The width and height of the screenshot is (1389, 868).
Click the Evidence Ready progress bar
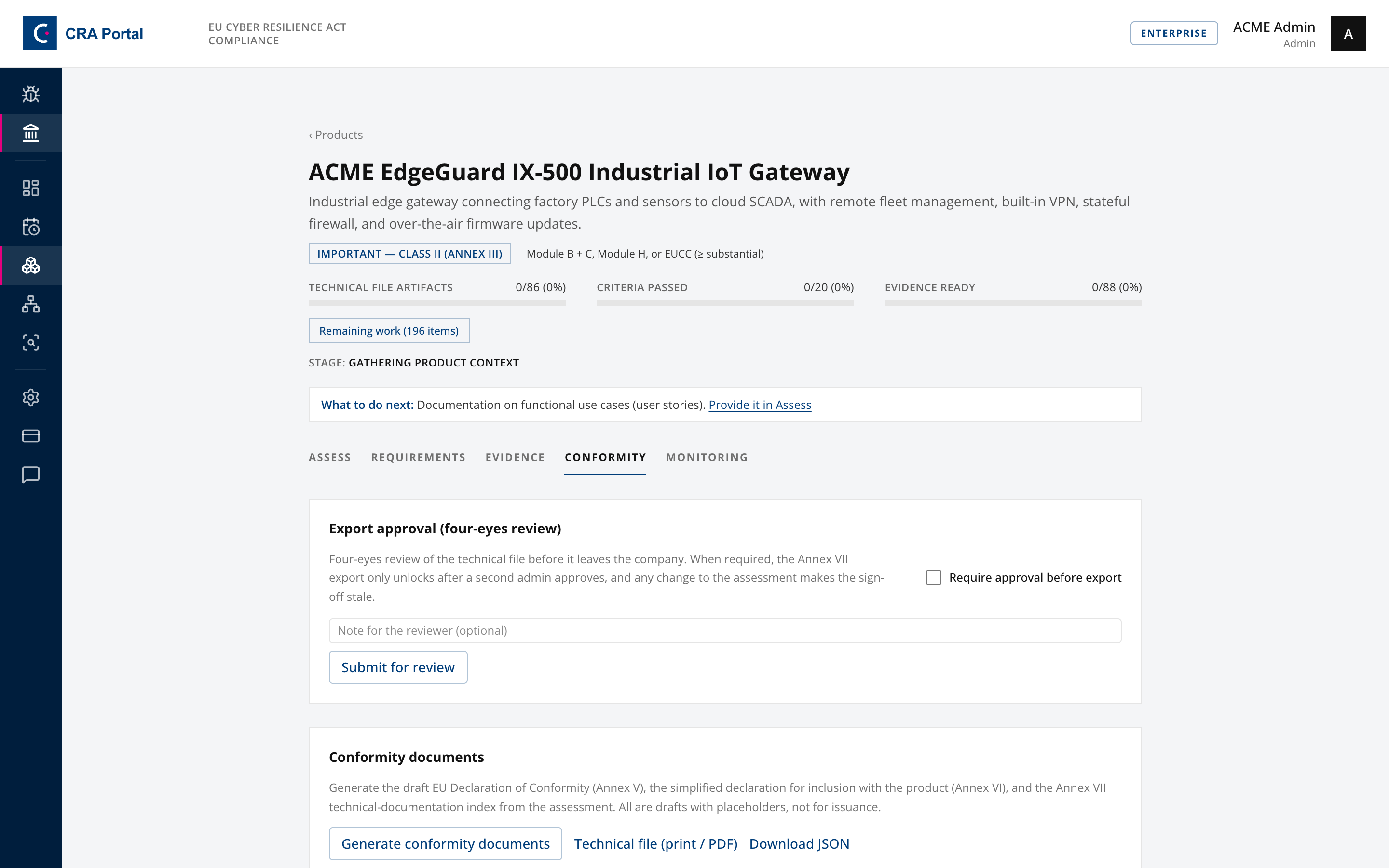(1013, 302)
